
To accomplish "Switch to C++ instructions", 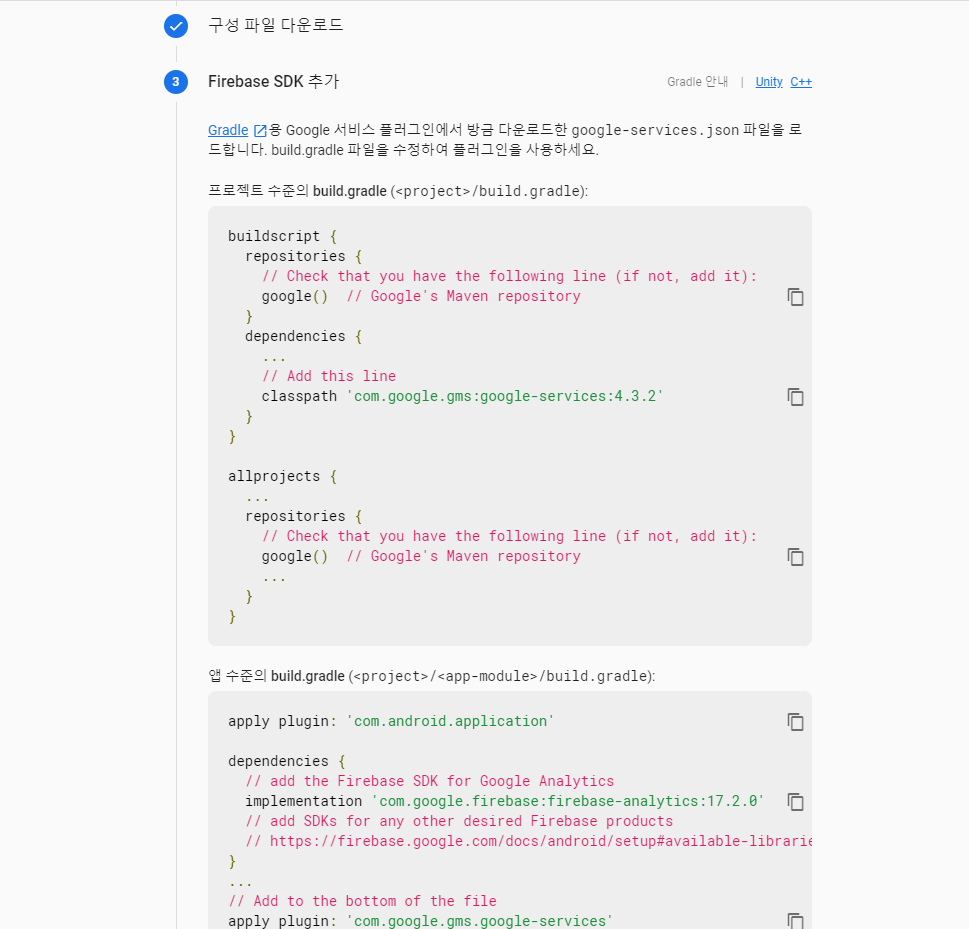I will [801, 82].
